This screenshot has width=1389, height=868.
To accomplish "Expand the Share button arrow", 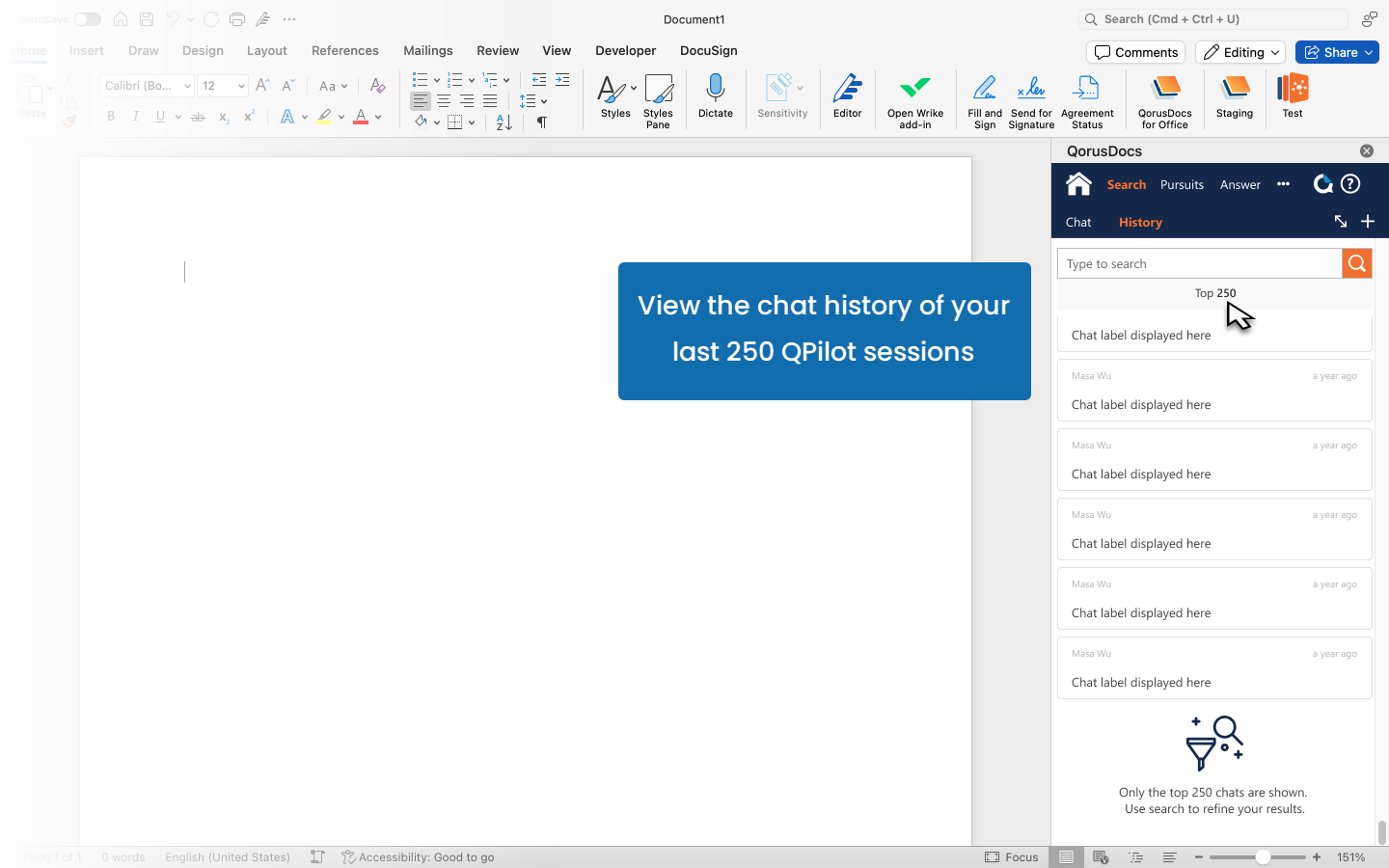I will tap(1369, 52).
